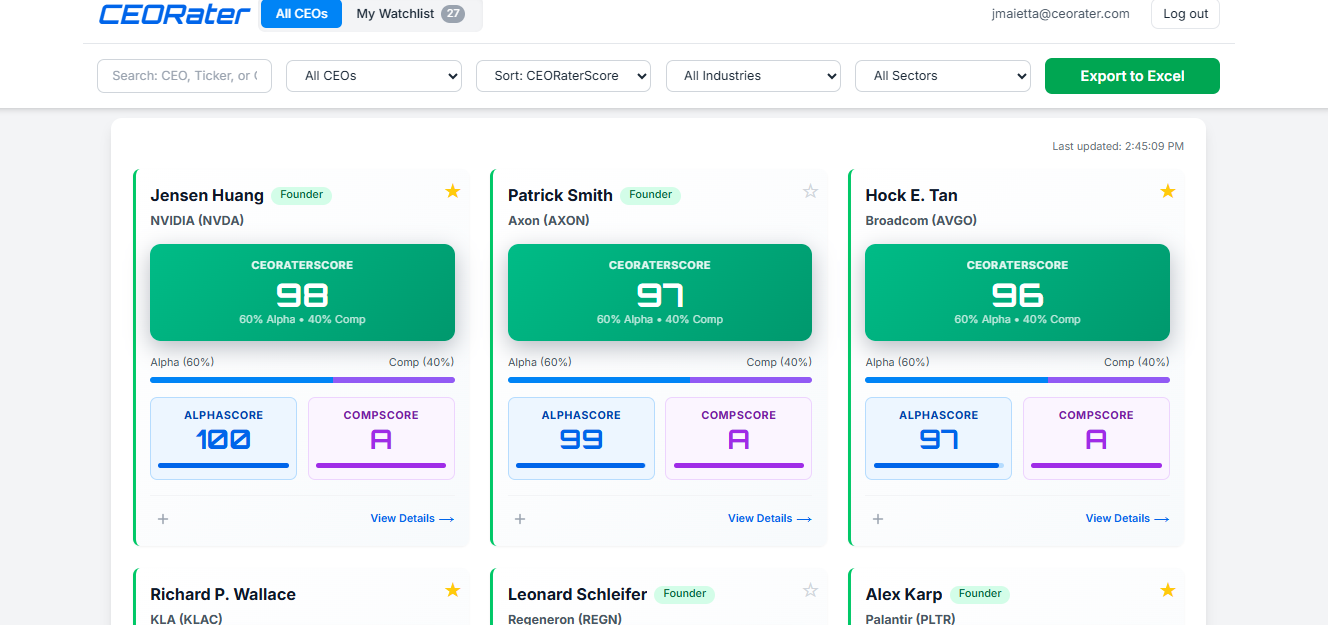1328x625 pixels.
Task: Click Founder badge next to Patrick Smith
Action: (651, 195)
